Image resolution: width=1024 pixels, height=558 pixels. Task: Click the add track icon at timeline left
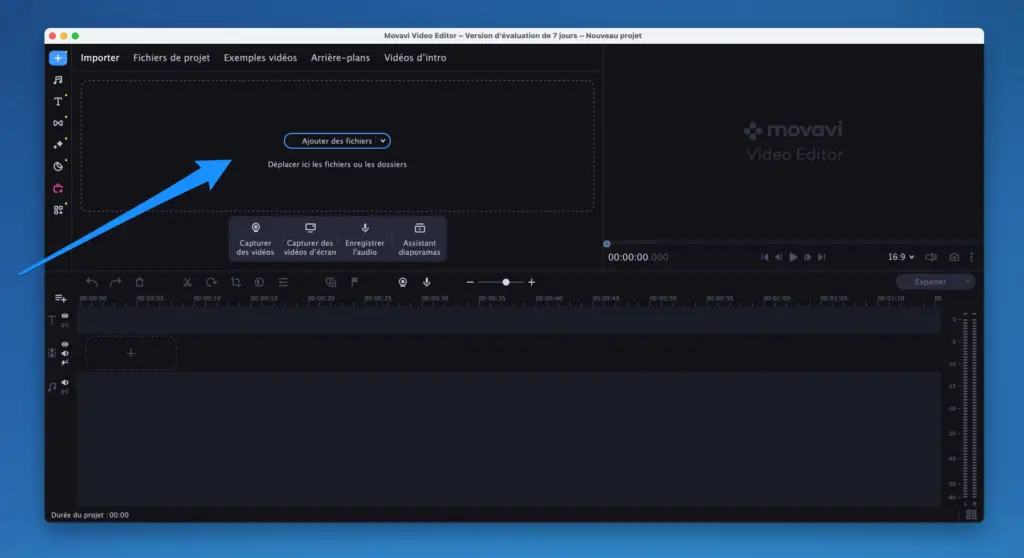pyautogui.click(x=60, y=299)
